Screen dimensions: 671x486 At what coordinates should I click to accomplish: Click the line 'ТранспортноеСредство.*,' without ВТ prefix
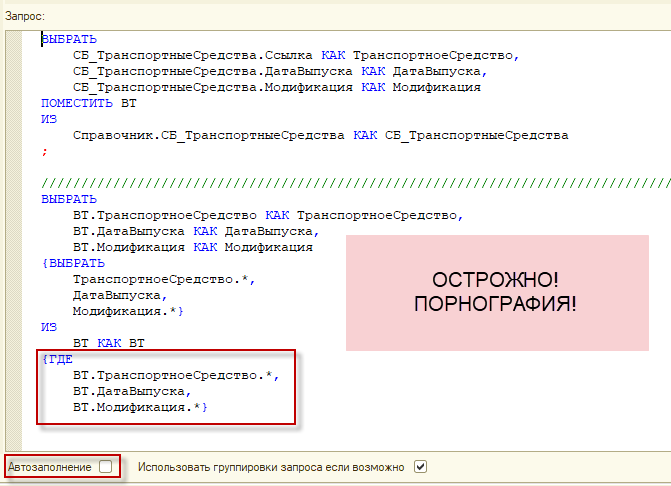[x=164, y=279]
